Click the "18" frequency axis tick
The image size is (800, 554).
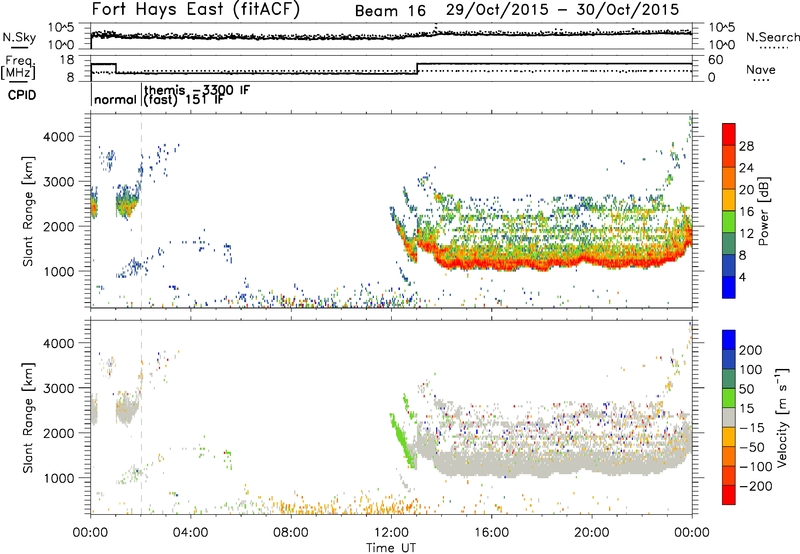[67, 60]
